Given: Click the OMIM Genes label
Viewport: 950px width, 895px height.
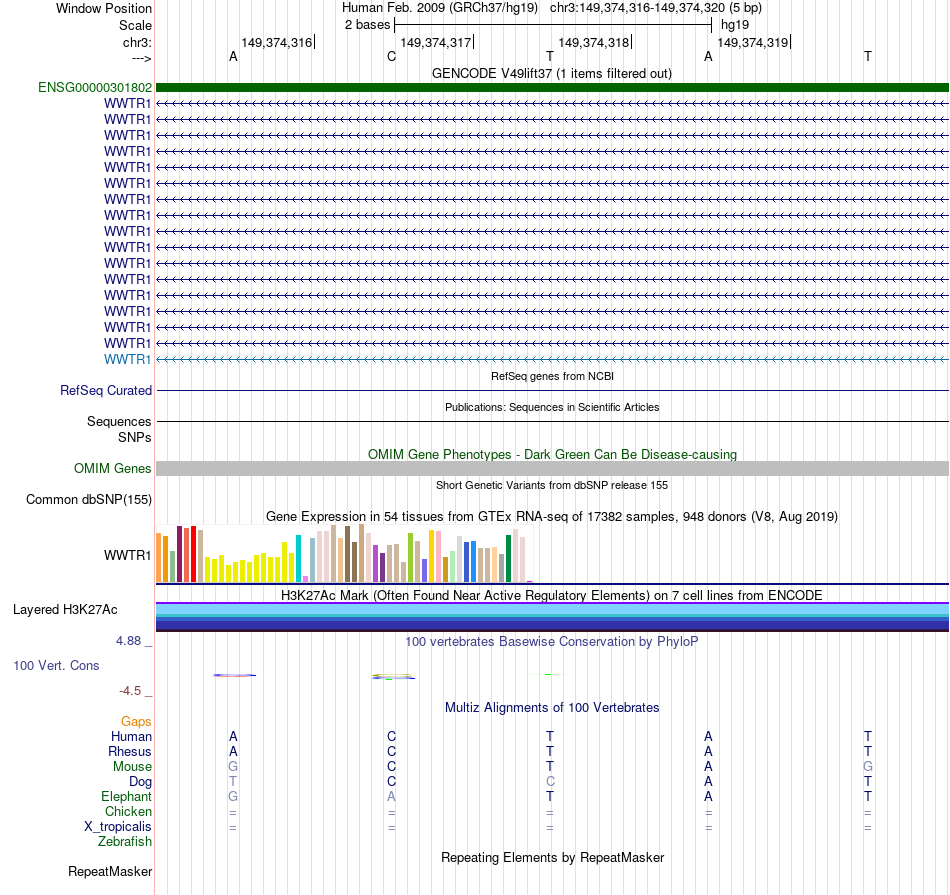Looking at the screenshot, I should pyautogui.click(x=112, y=468).
